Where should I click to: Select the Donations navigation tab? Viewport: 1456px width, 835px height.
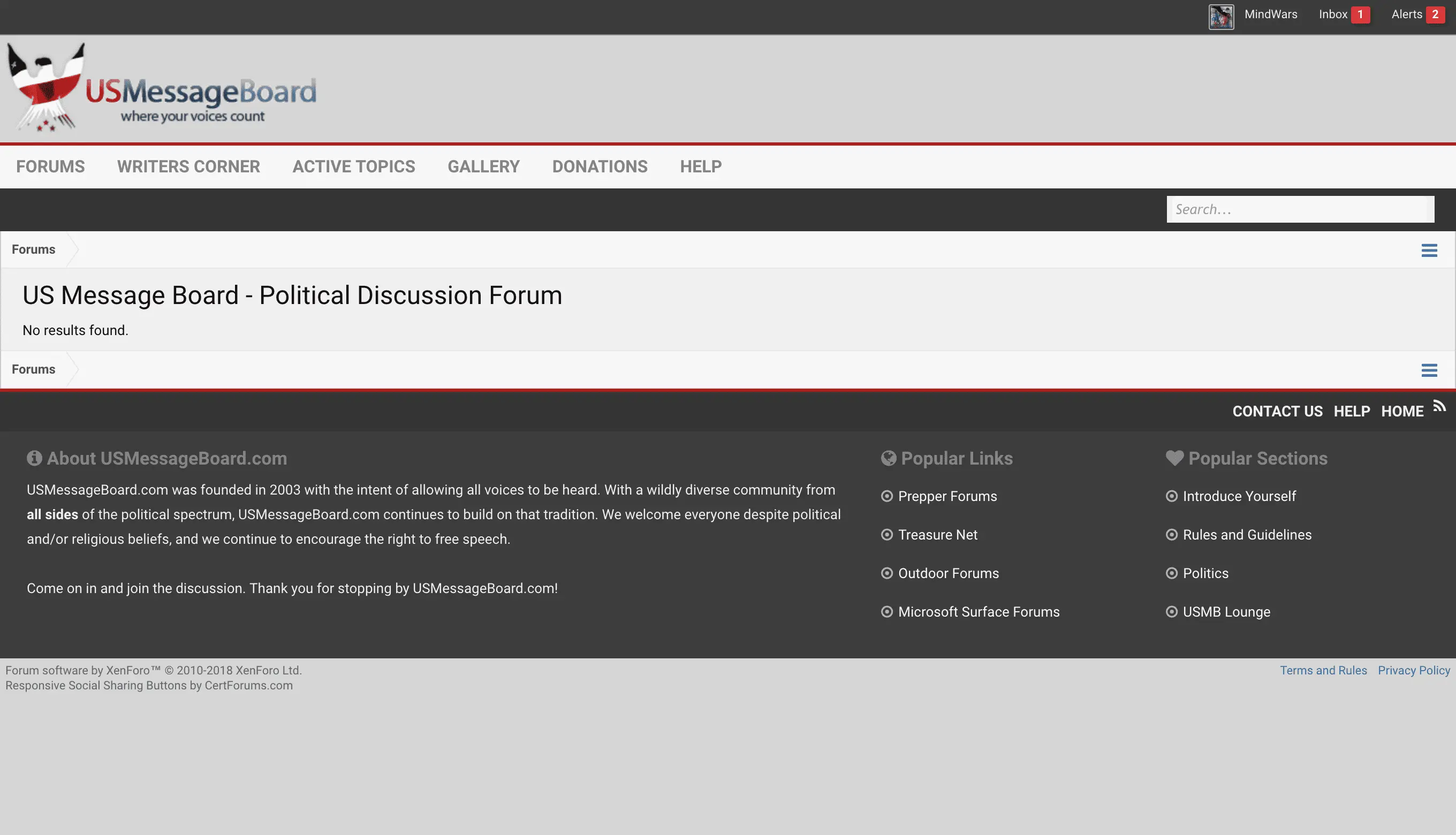(x=599, y=166)
